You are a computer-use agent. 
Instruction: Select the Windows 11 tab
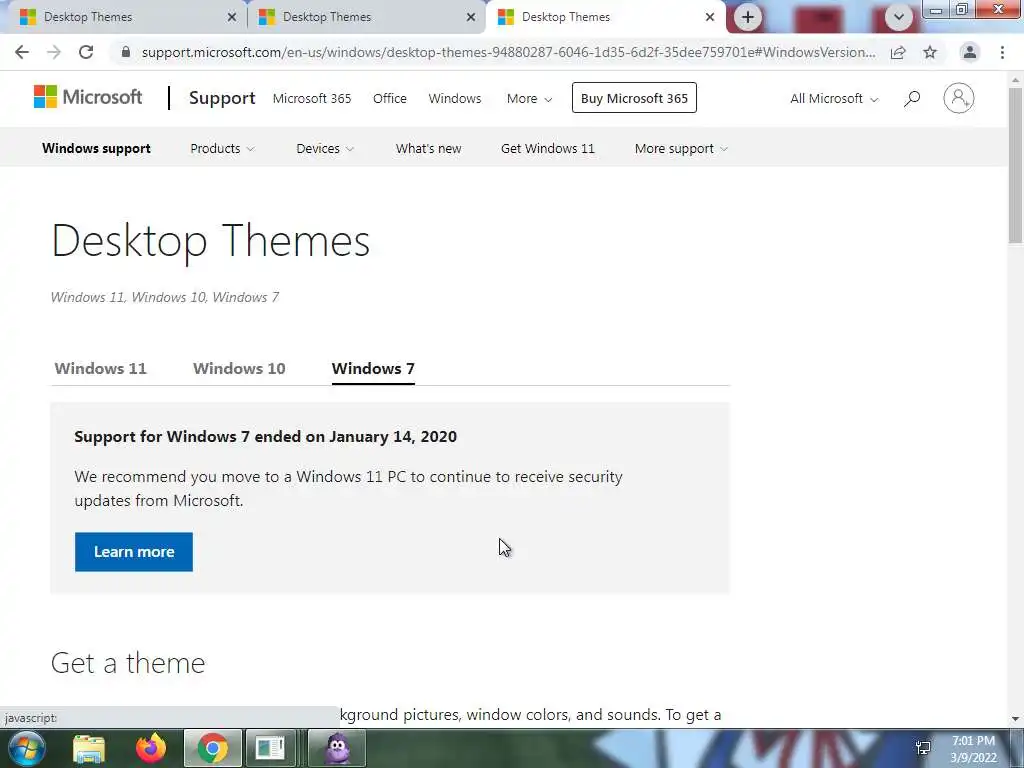[x=101, y=368]
